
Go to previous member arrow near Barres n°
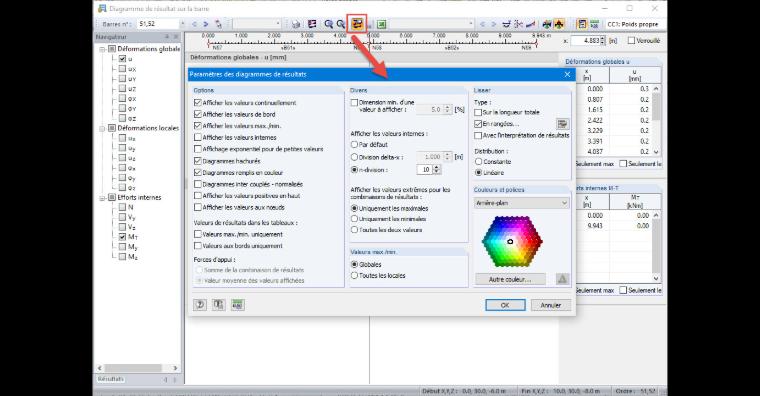pos(195,24)
